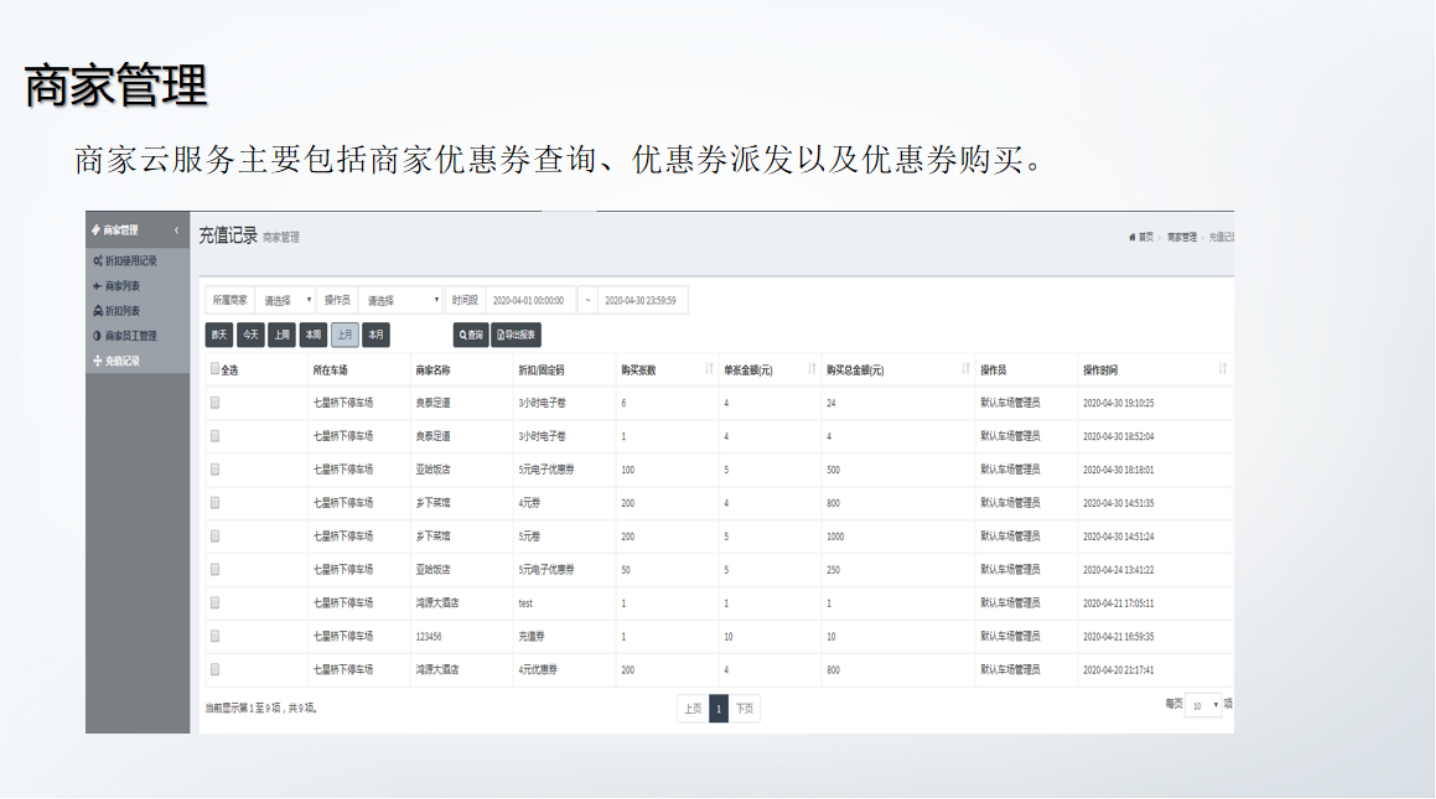Click the 商家员工管理 half-circle icon
Screen dimensions: 1436x799
[x=97, y=336]
